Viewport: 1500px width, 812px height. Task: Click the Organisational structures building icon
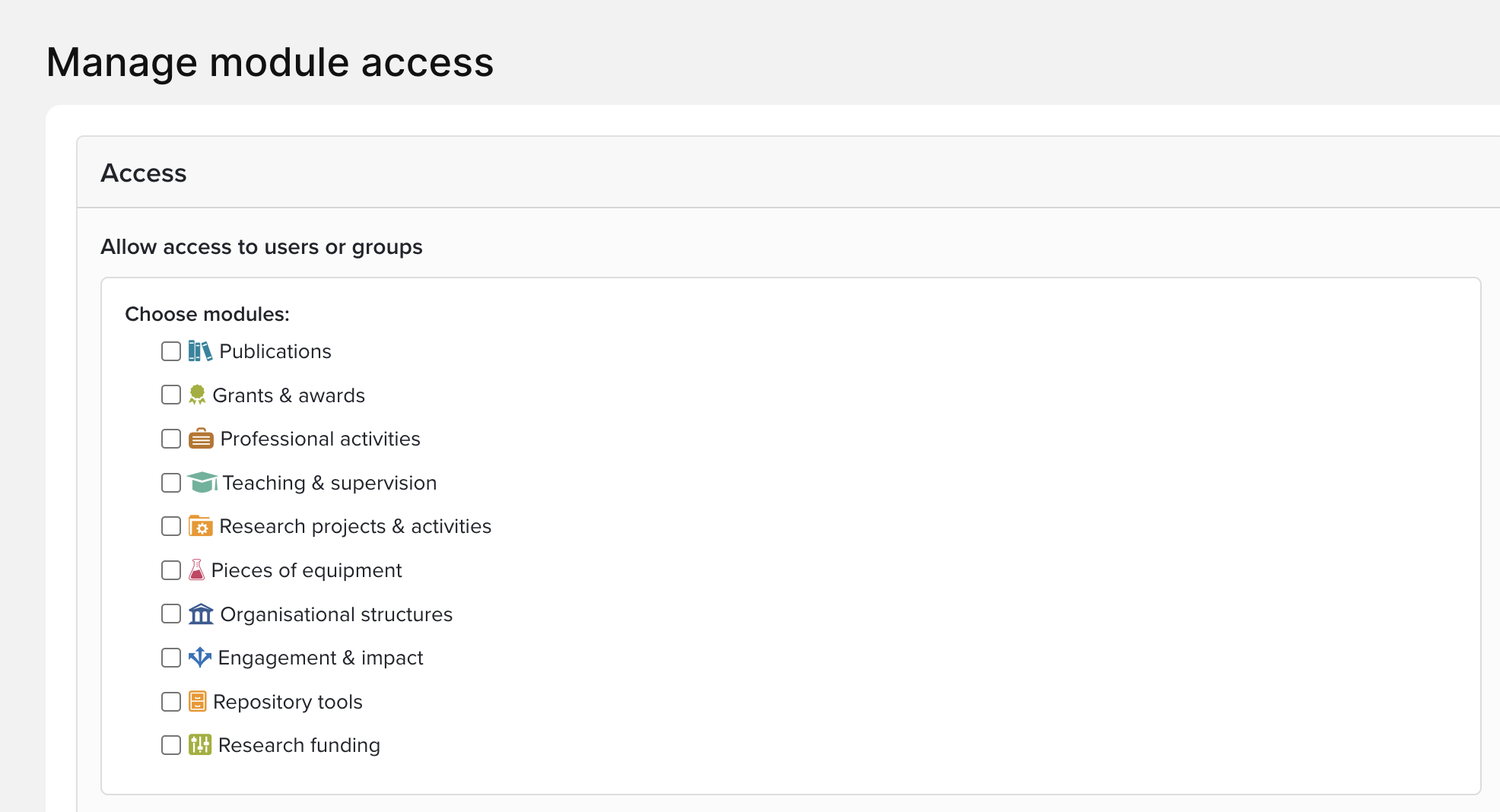tap(201, 614)
